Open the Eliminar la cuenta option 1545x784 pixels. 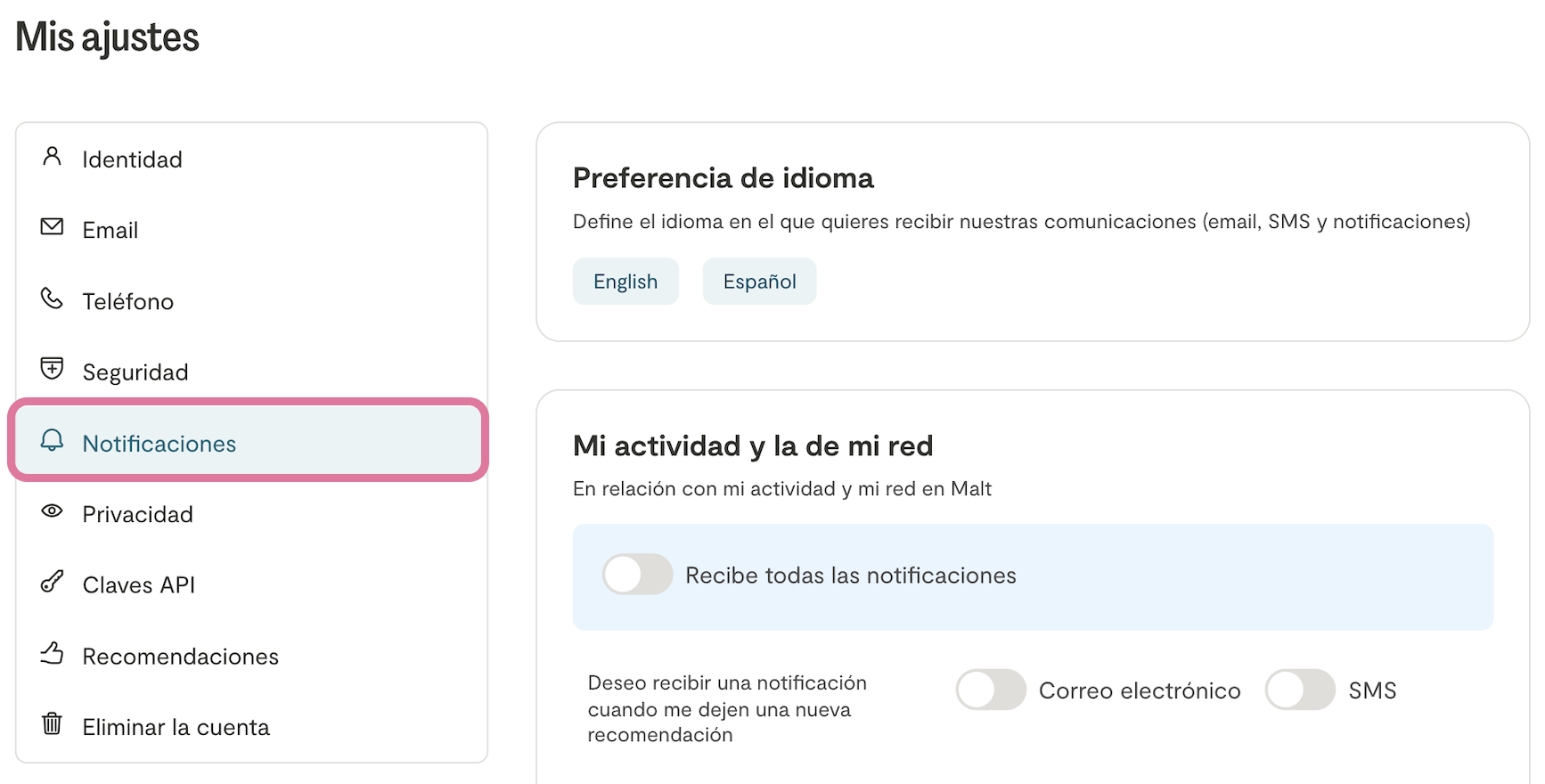176,728
